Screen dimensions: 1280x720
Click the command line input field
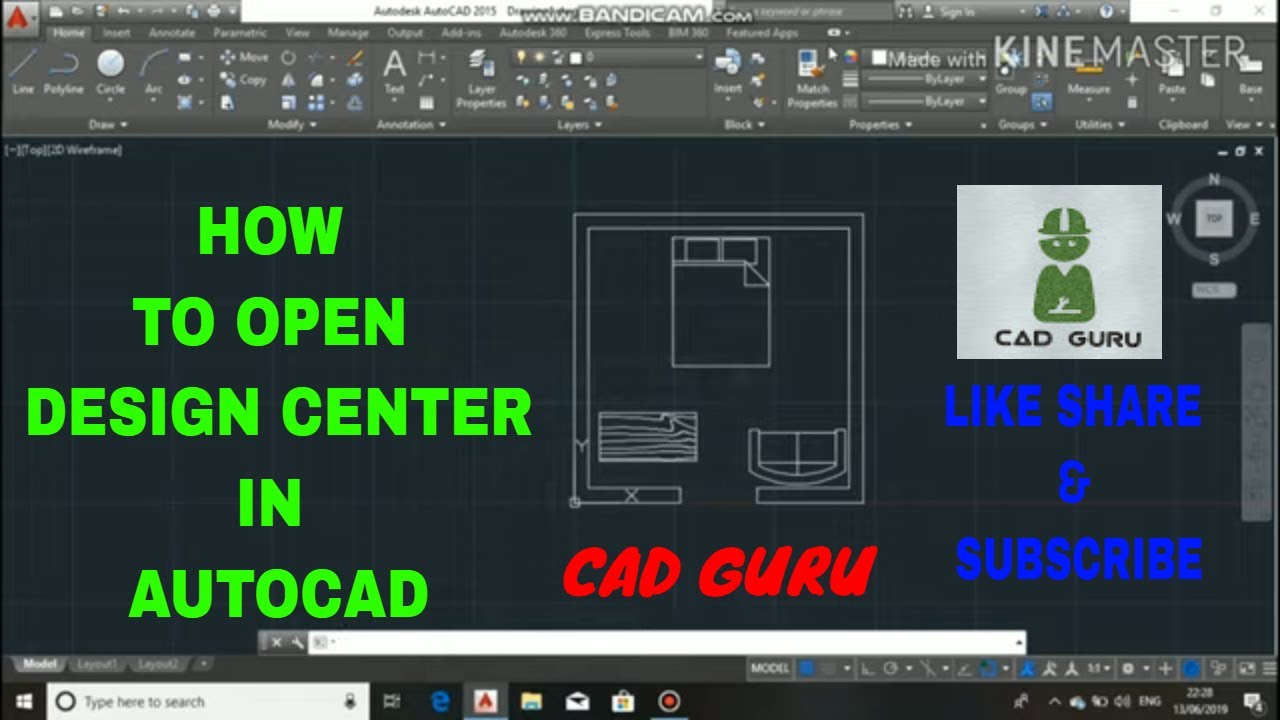[668, 642]
